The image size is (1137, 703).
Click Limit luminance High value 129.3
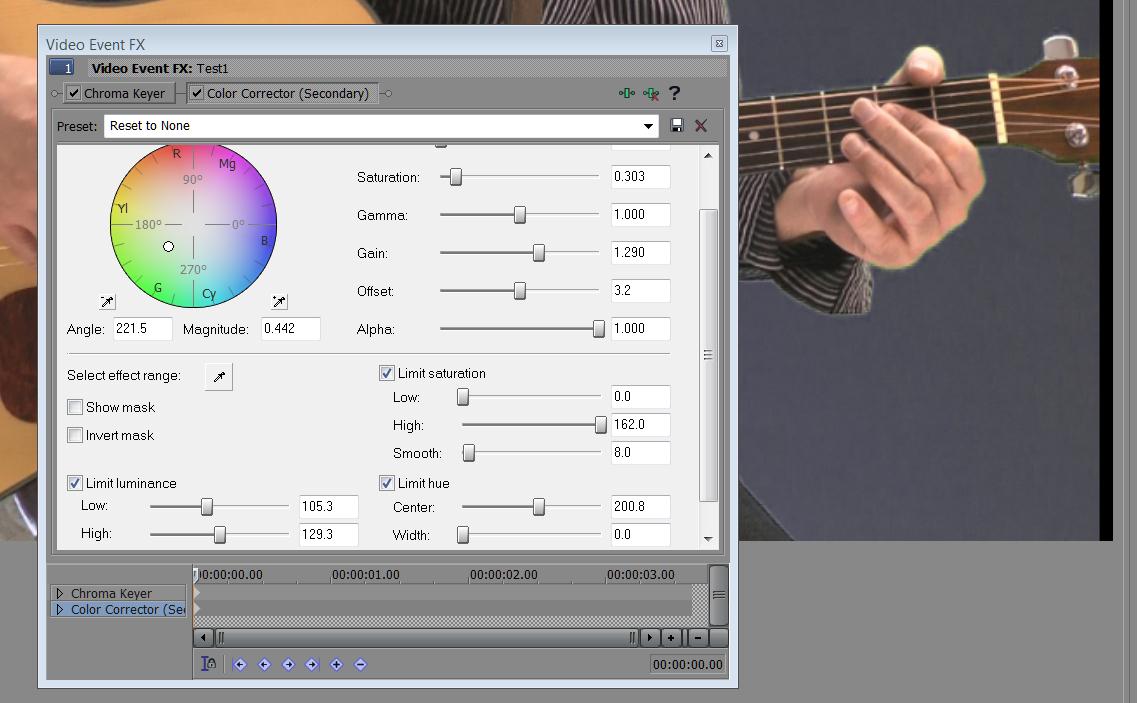tap(328, 534)
